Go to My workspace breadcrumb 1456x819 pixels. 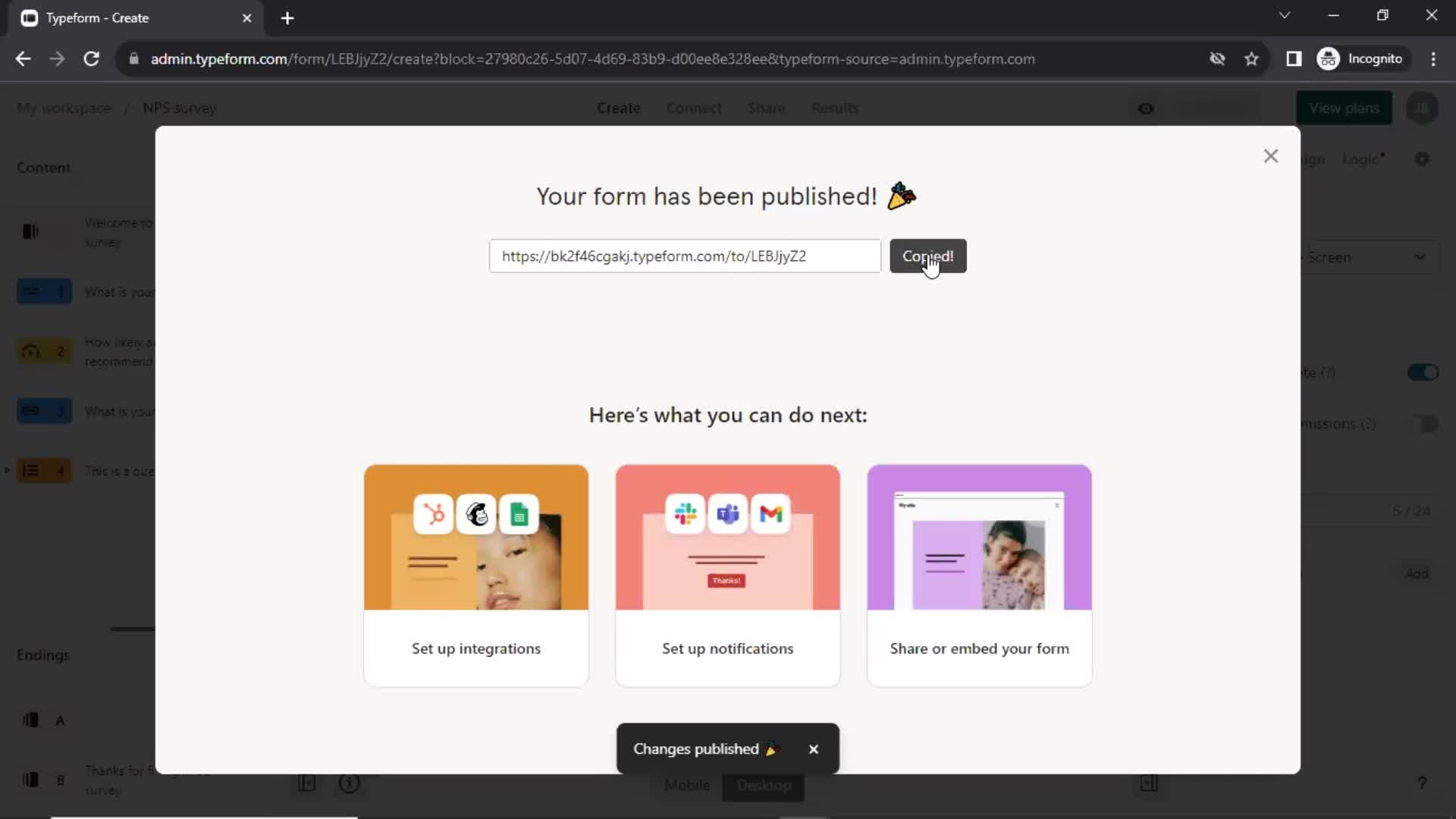point(64,108)
